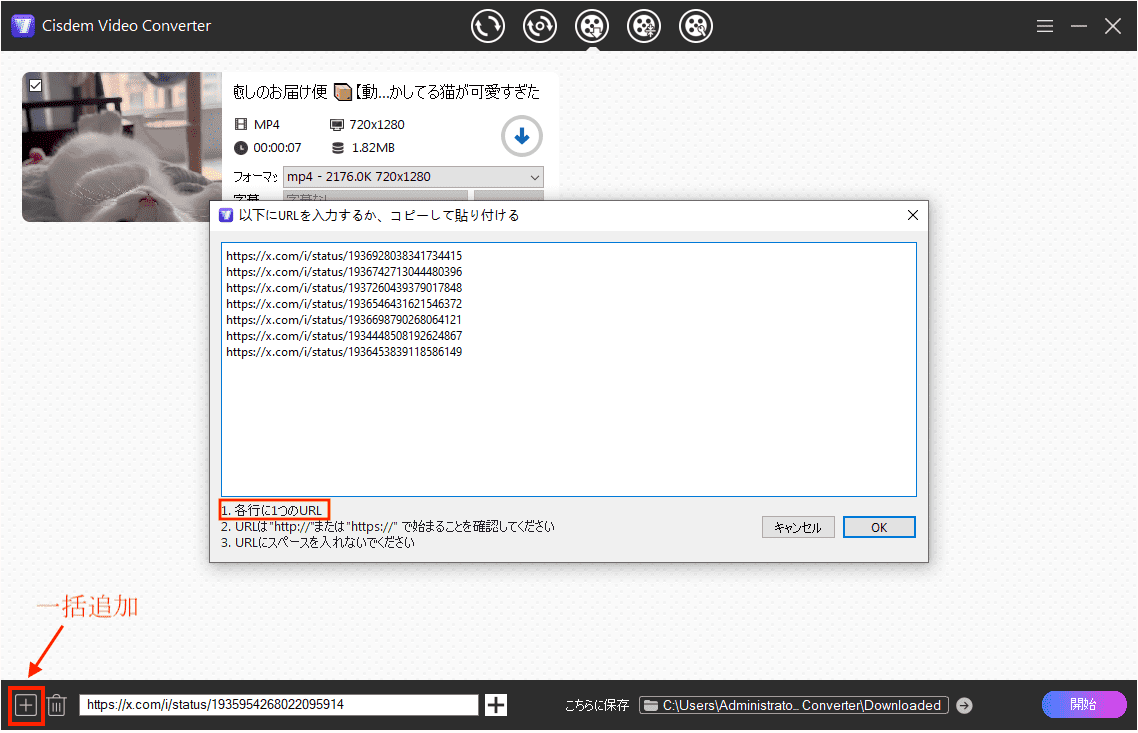The height and width of the screenshot is (733, 1138).
Task: Click the plus button beside URL field
Action: (x=496, y=705)
